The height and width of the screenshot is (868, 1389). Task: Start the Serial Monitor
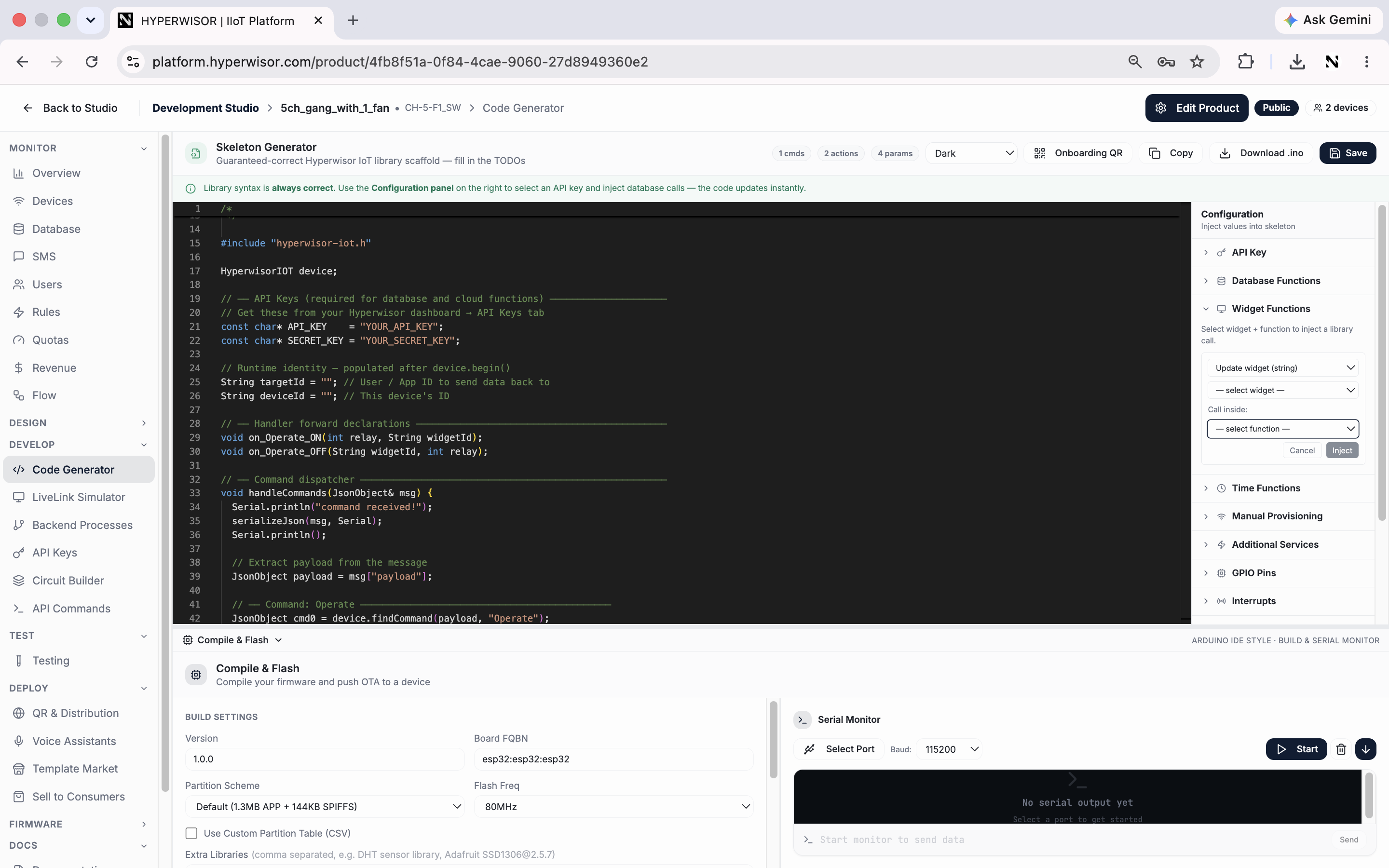point(1296,749)
